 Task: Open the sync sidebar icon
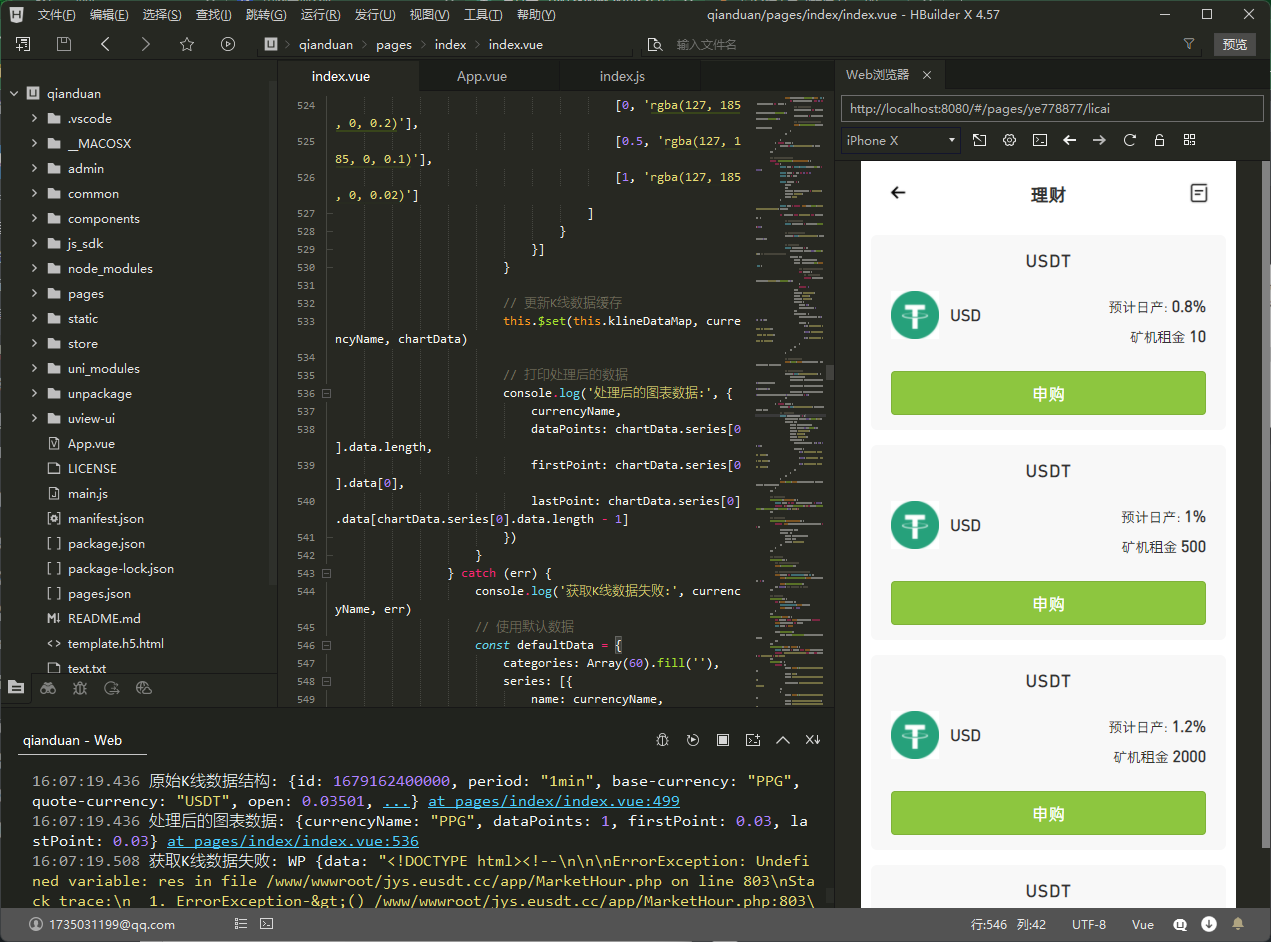(x=112, y=687)
